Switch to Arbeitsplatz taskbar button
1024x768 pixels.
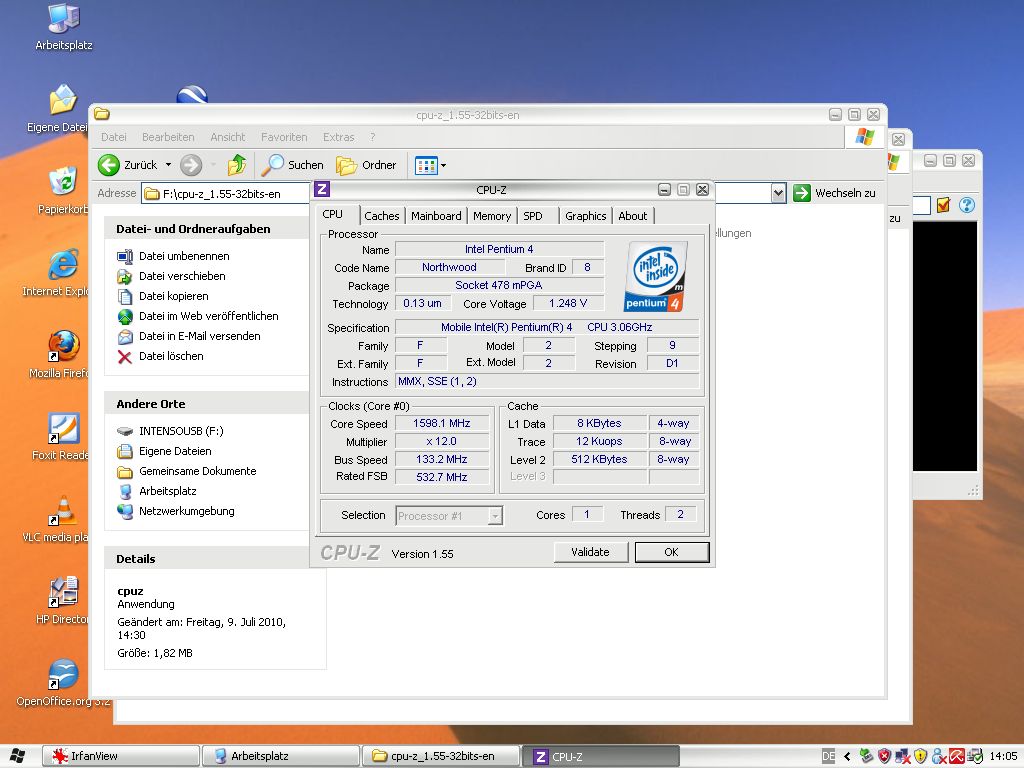[281, 756]
